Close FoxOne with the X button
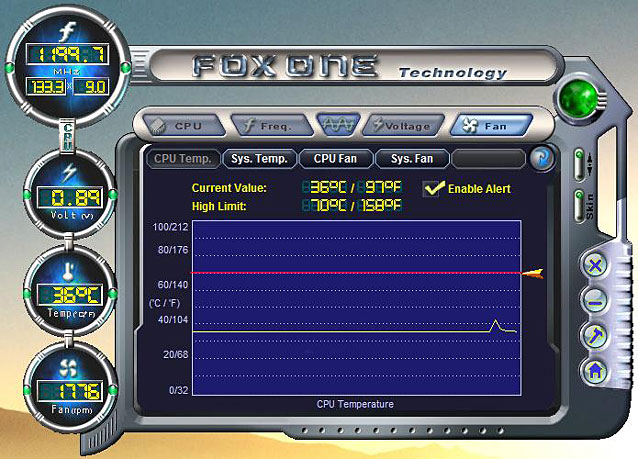This screenshot has width=638, height=459. pyautogui.click(x=595, y=266)
